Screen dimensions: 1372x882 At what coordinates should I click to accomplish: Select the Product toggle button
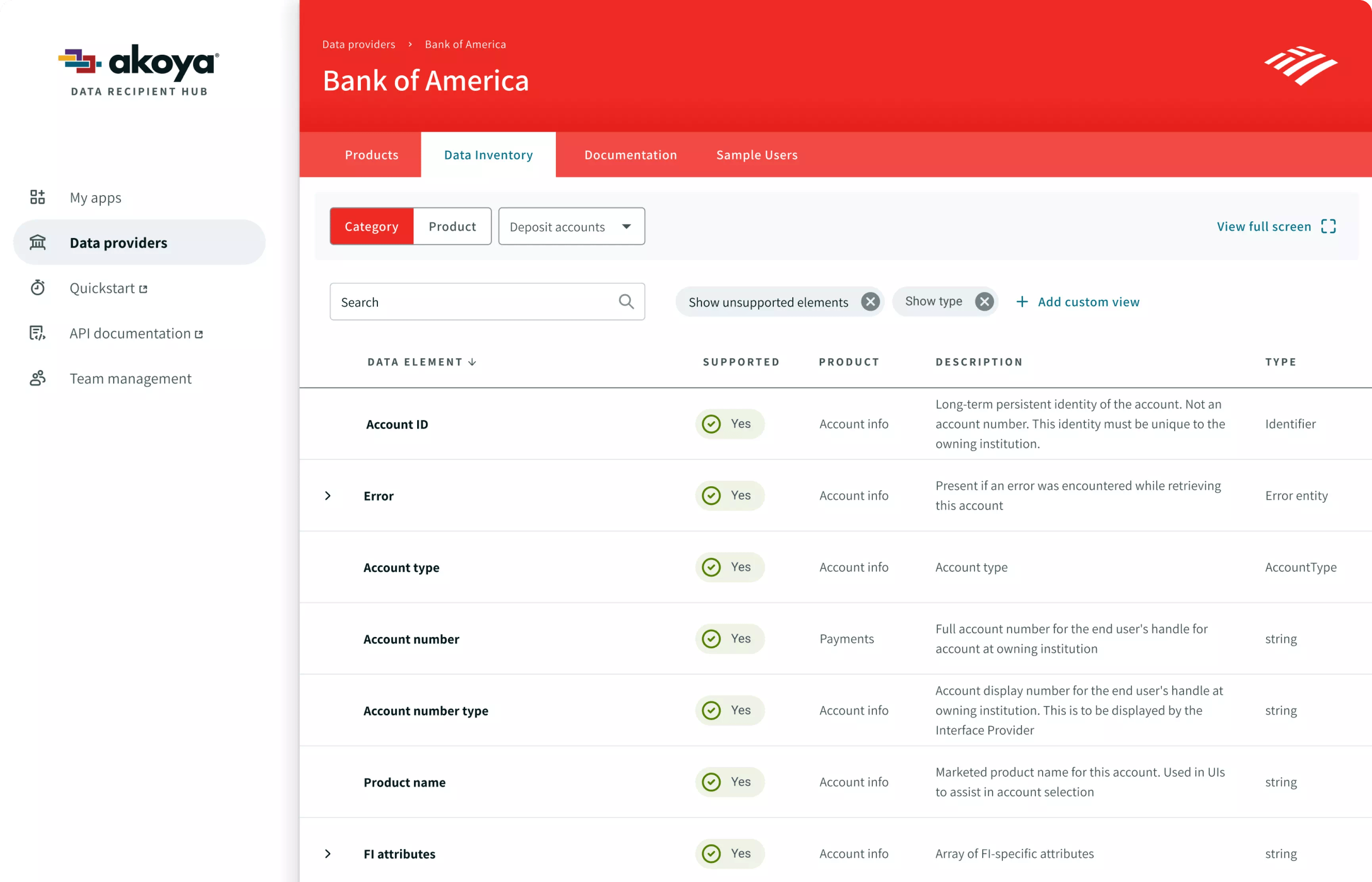[x=452, y=227]
